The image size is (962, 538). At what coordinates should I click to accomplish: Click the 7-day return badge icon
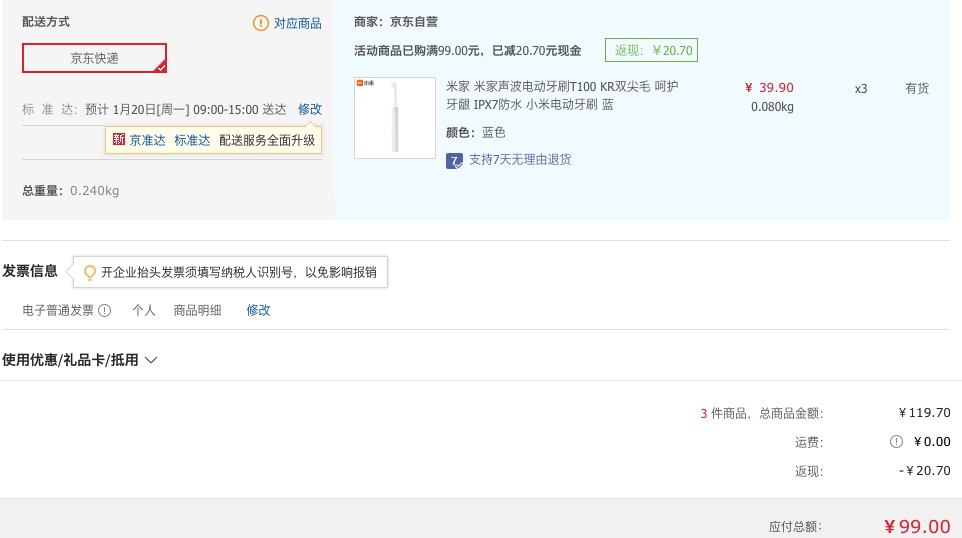(x=454, y=161)
